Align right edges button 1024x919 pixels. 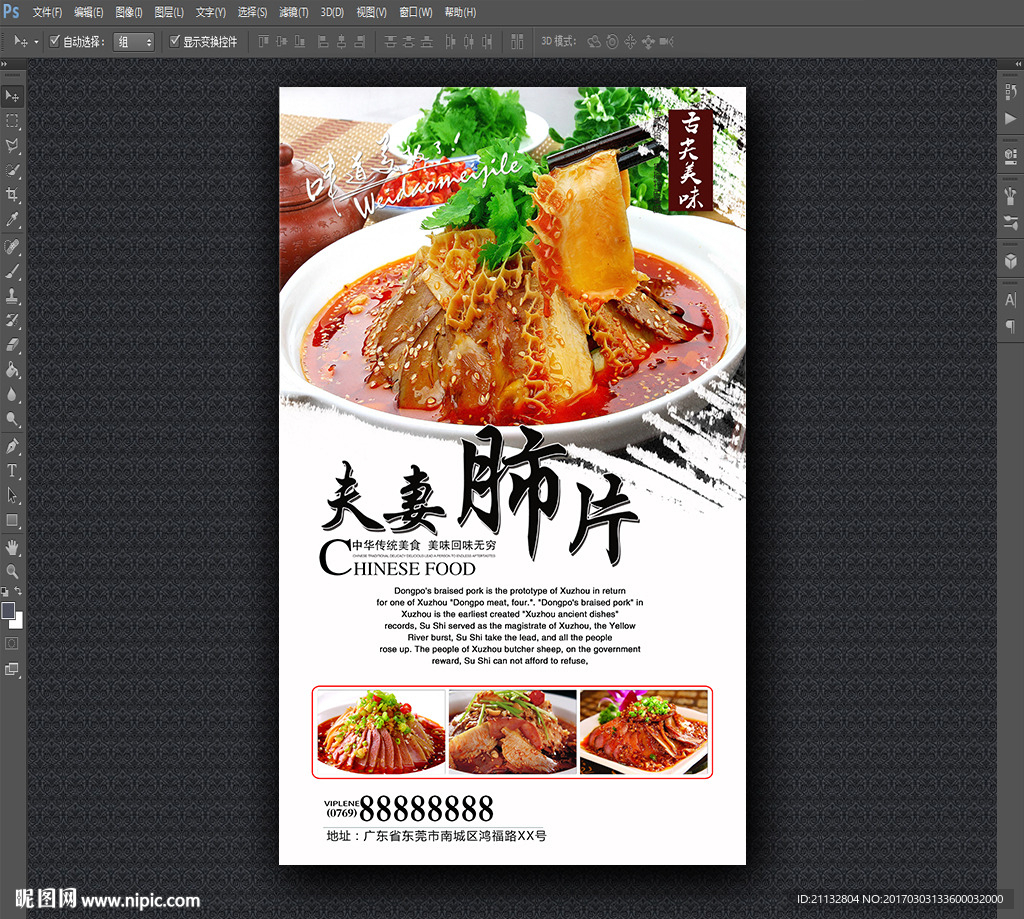point(359,41)
